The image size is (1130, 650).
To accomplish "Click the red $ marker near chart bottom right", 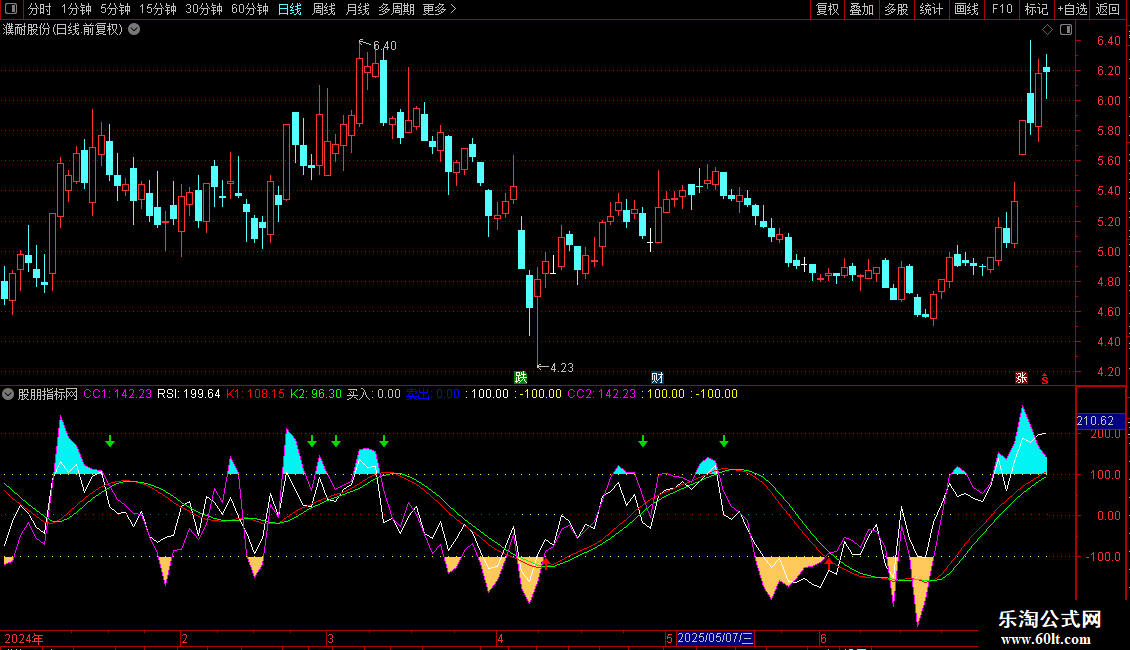I will pyautogui.click(x=1044, y=378).
